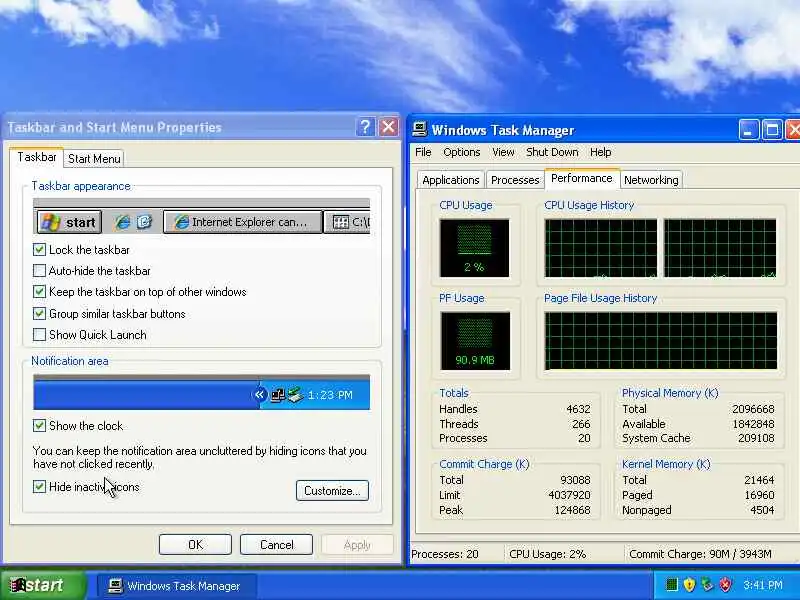Open Task Manager Options menu
The height and width of the screenshot is (600, 800).
tap(462, 152)
